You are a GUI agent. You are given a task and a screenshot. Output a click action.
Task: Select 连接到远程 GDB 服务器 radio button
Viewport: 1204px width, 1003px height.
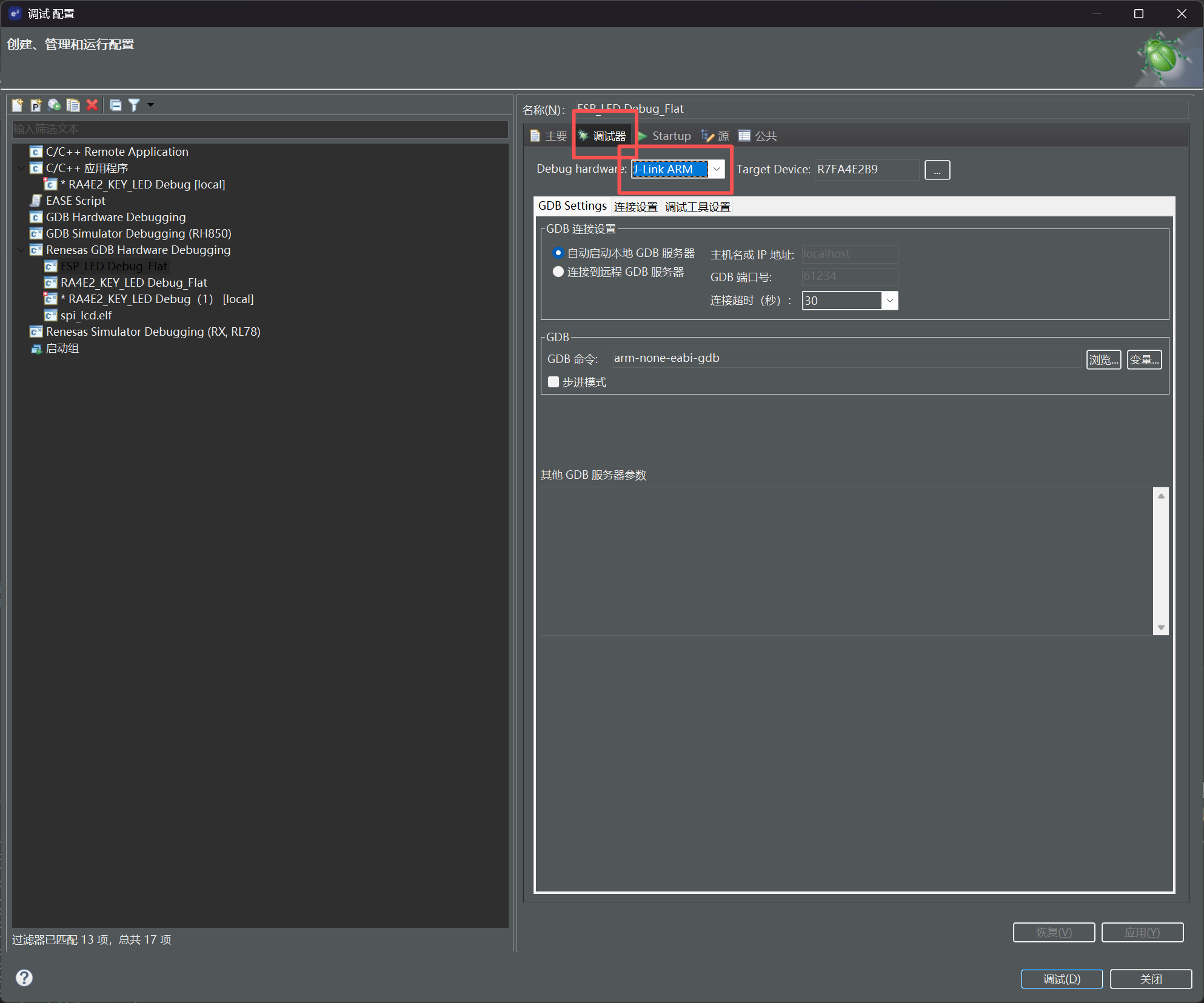[558, 272]
